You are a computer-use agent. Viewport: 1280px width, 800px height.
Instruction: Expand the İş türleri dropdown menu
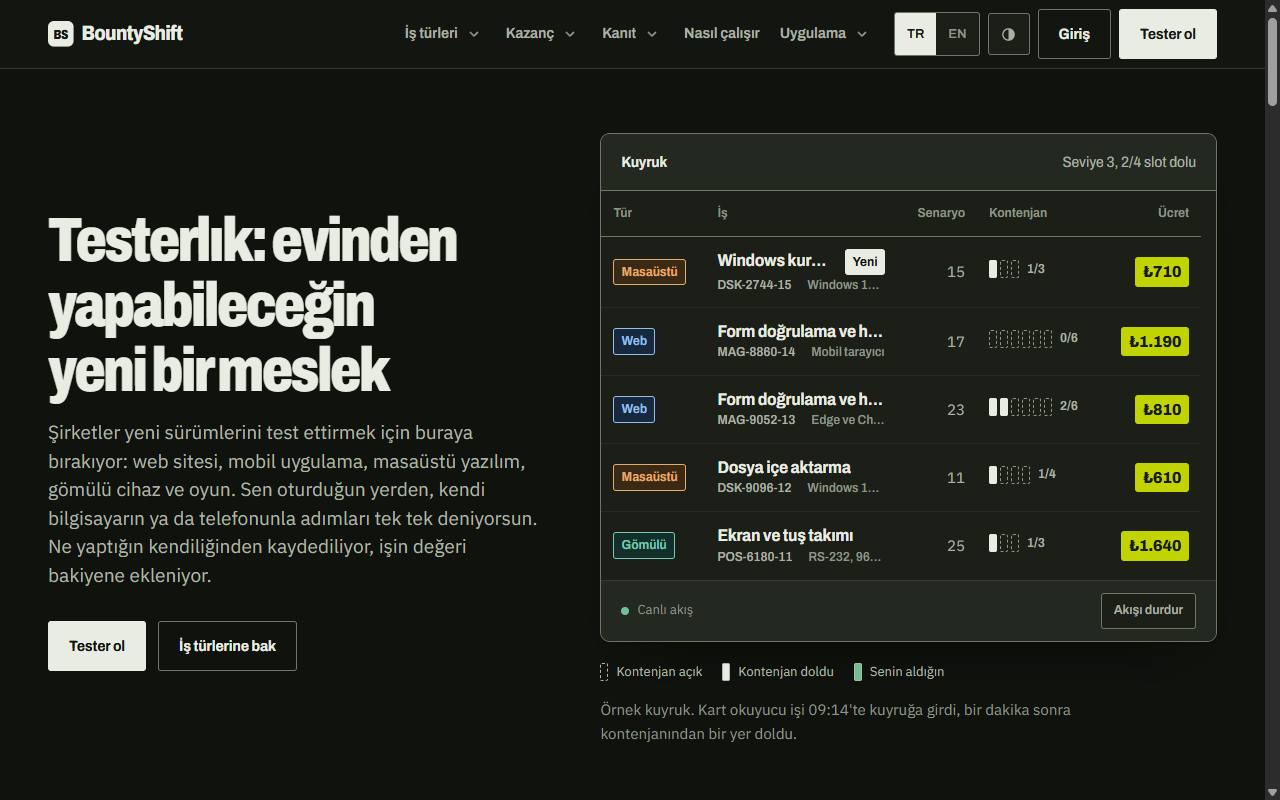pos(442,34)
